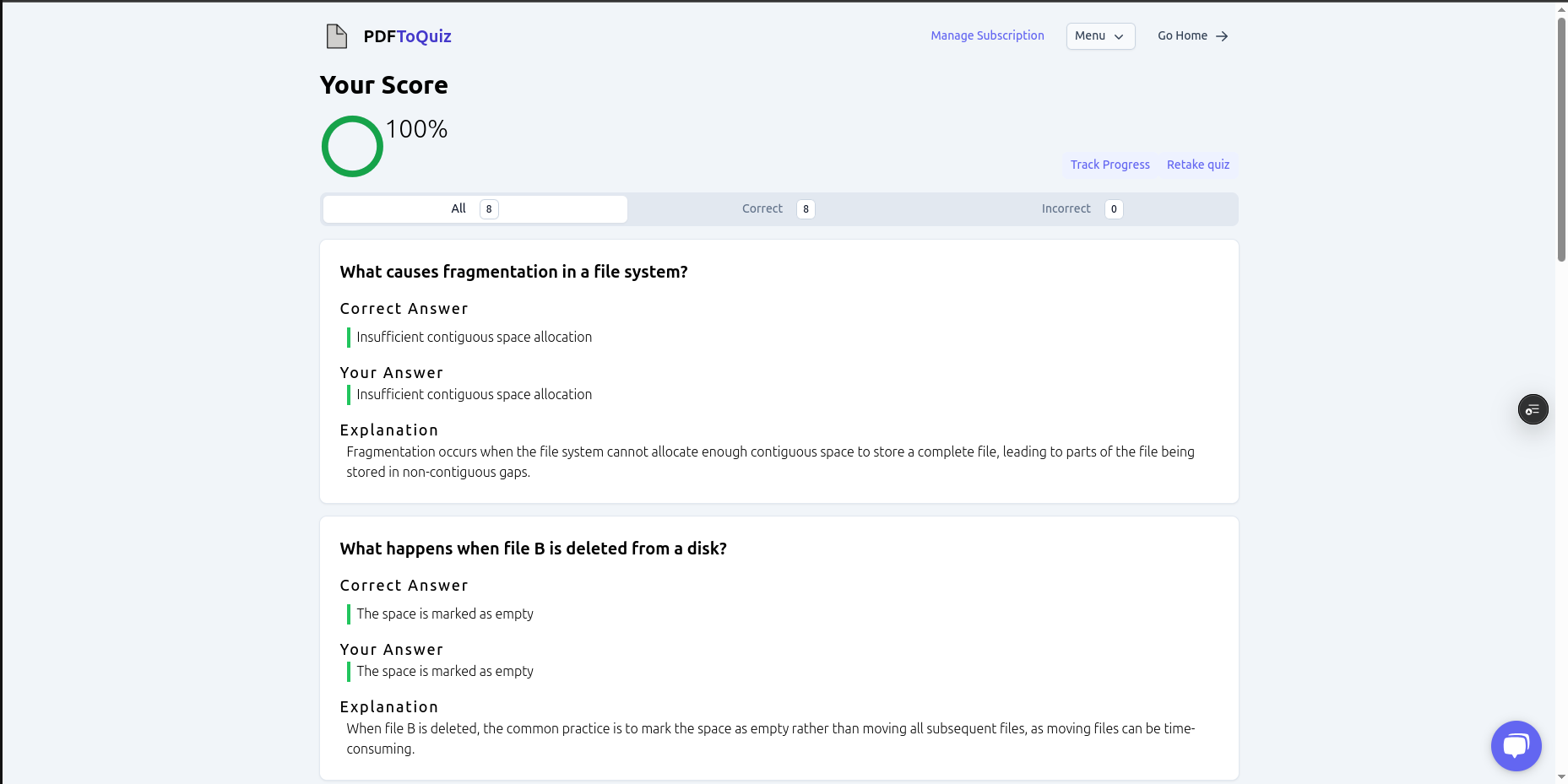Click the Go Home arrow icon
The height and width of the screenshot is (784, 1568).
(1222, 36)
